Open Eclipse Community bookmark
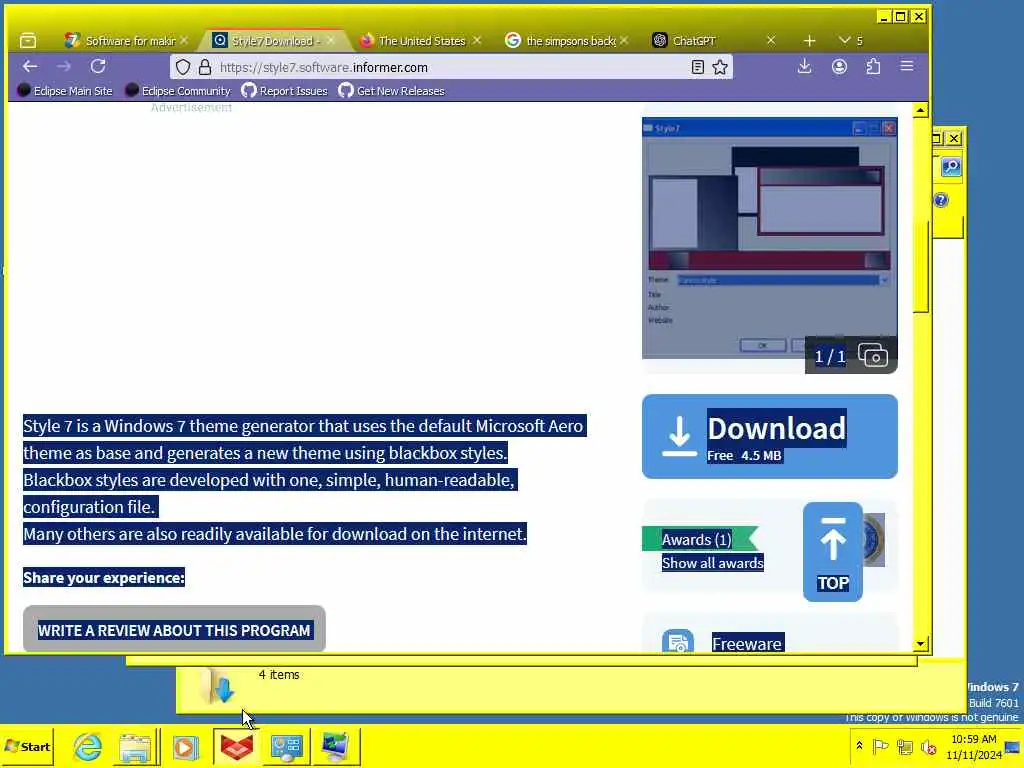Image resolution: width=1024 pixels, height=768 pixels. (178, 91)
